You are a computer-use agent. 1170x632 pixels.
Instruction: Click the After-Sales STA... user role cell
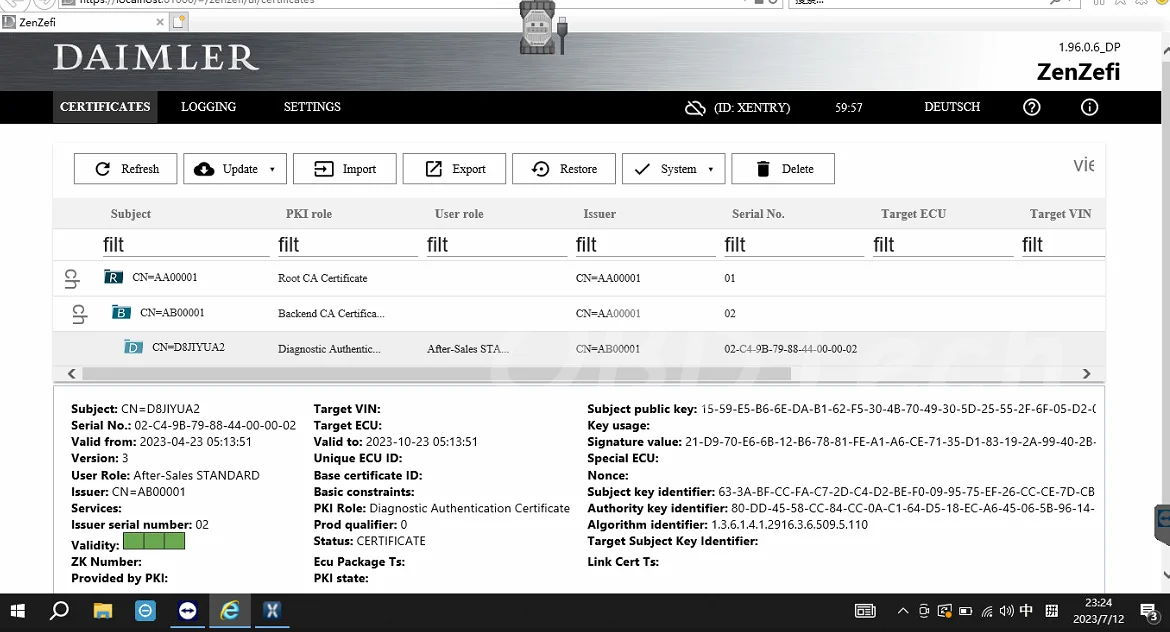tap(468, 348)
